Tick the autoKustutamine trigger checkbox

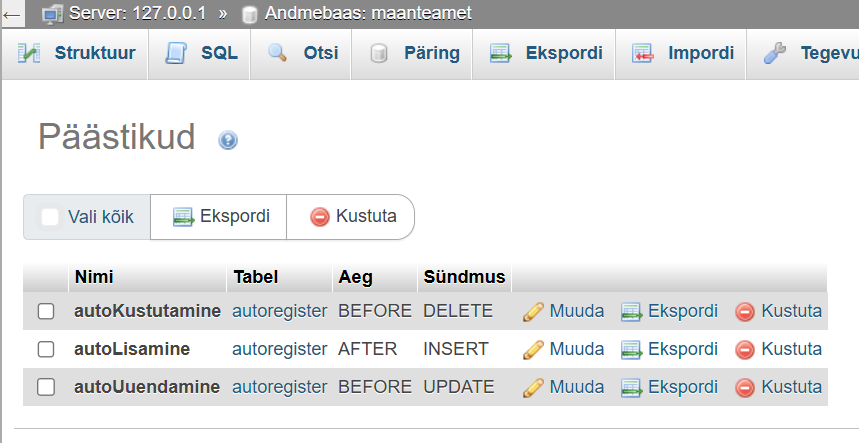point(46,312)
